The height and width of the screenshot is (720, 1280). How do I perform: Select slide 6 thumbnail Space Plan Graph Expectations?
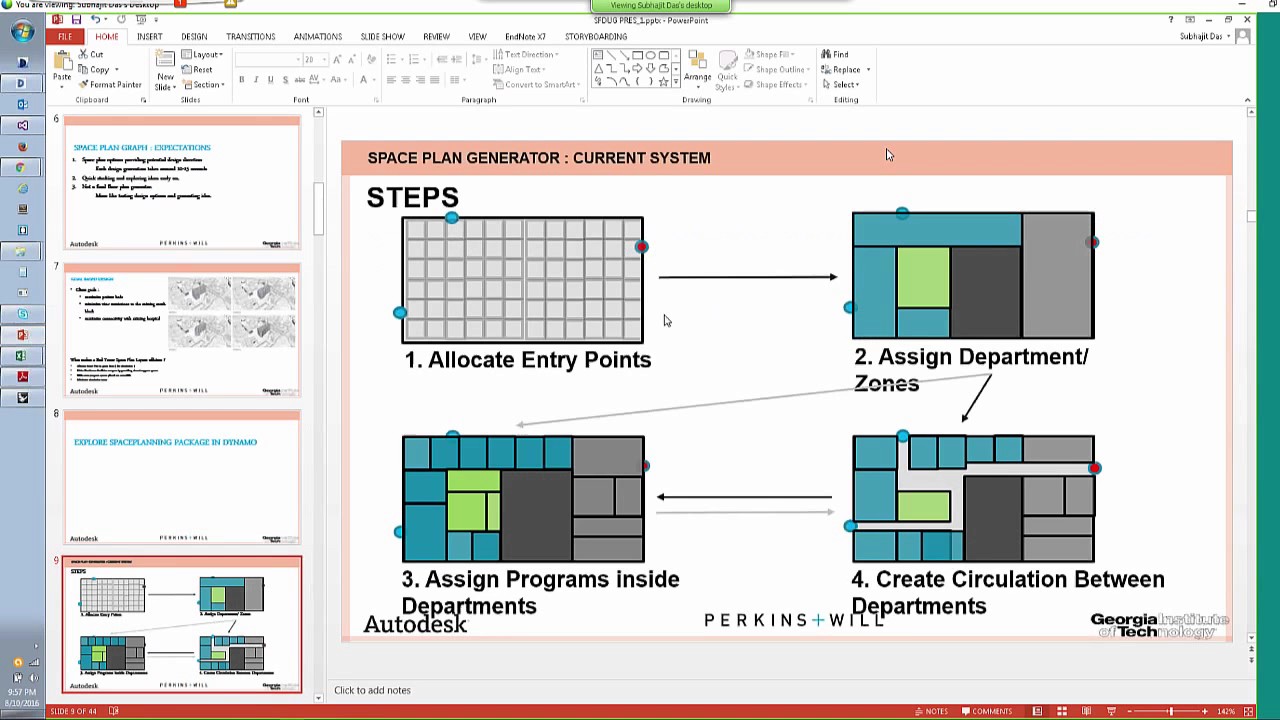tap(182, 183)
